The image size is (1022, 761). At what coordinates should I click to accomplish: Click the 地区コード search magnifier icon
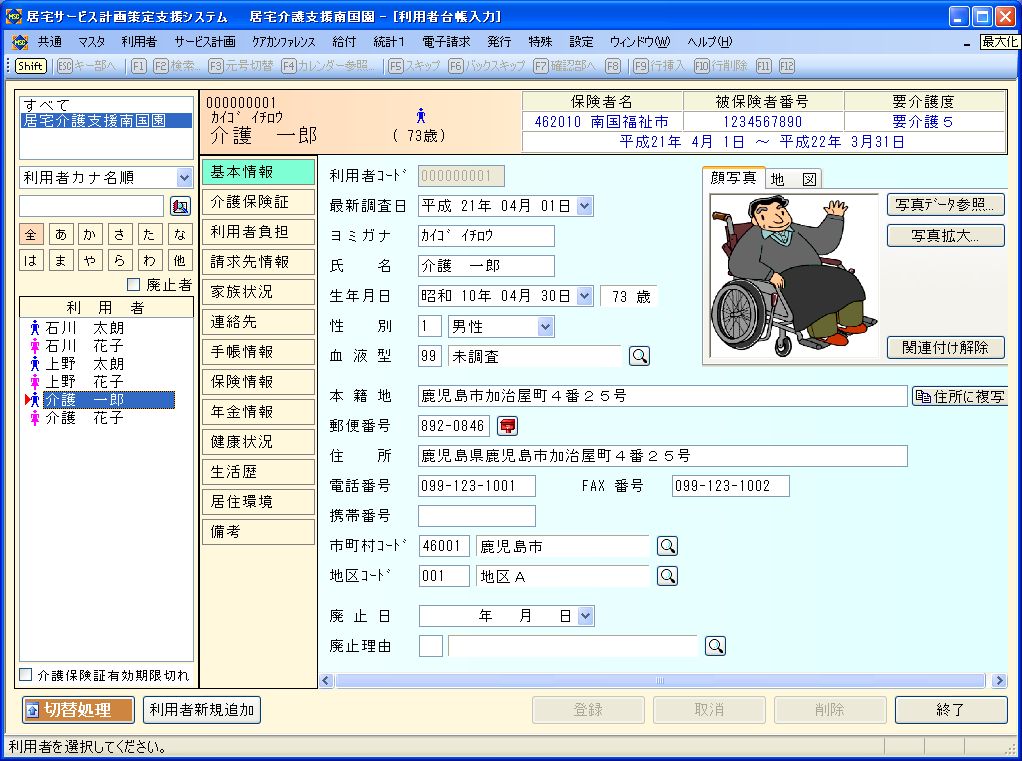[x=667, y=576]
